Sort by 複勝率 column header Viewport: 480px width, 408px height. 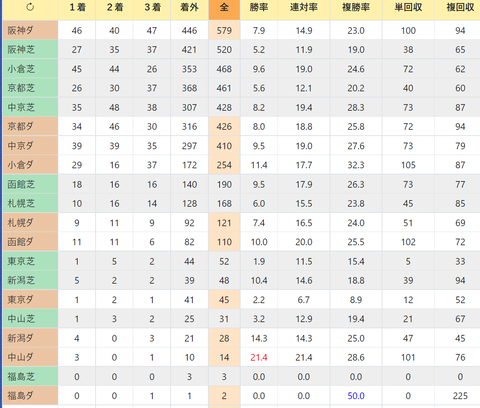[x=356, y=8]
